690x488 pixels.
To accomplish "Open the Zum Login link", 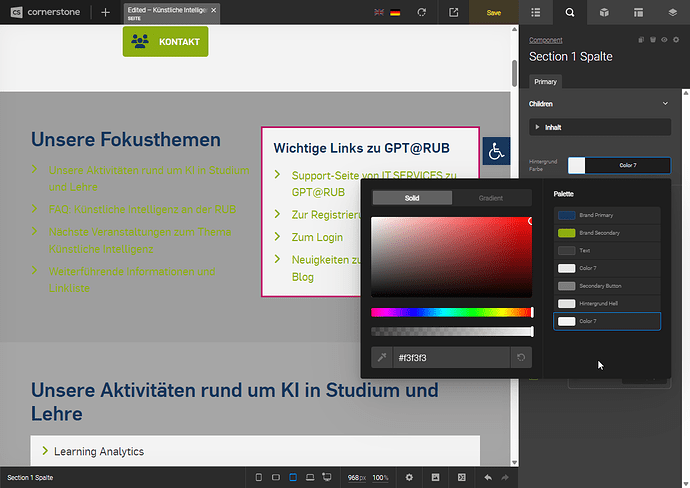I will click(x=317, y=237).
